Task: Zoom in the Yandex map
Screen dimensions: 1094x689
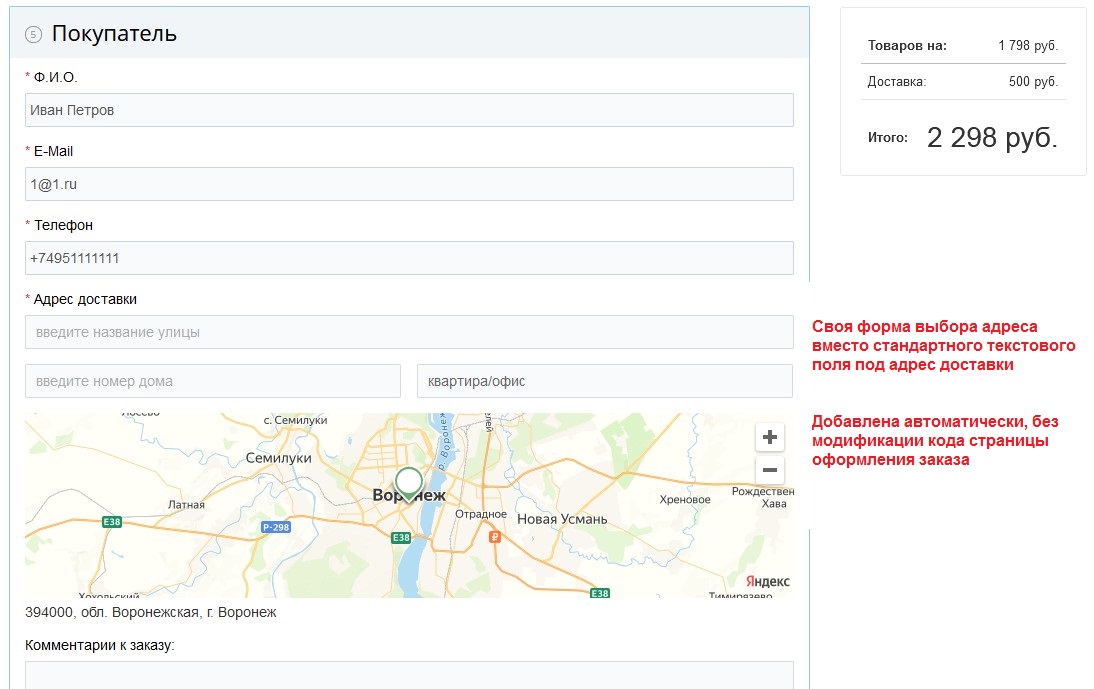Action: coord(769,437)
